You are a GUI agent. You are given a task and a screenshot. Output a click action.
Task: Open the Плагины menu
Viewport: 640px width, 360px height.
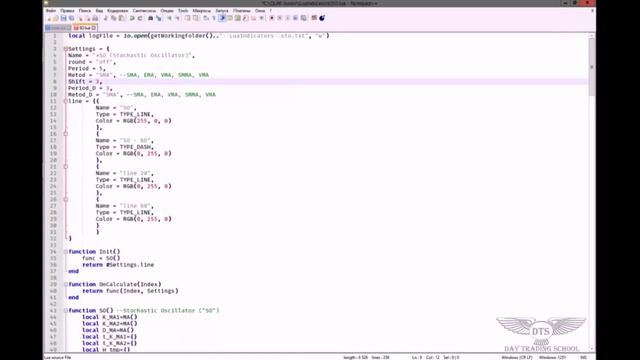[242, 11]
